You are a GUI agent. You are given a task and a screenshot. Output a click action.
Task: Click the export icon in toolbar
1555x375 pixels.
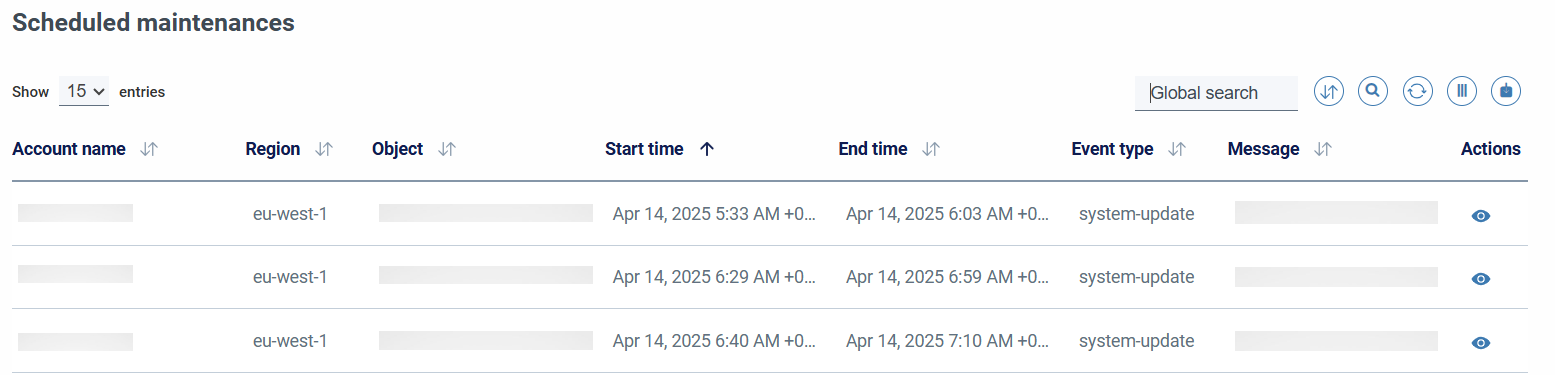[x=1506, y=91]
